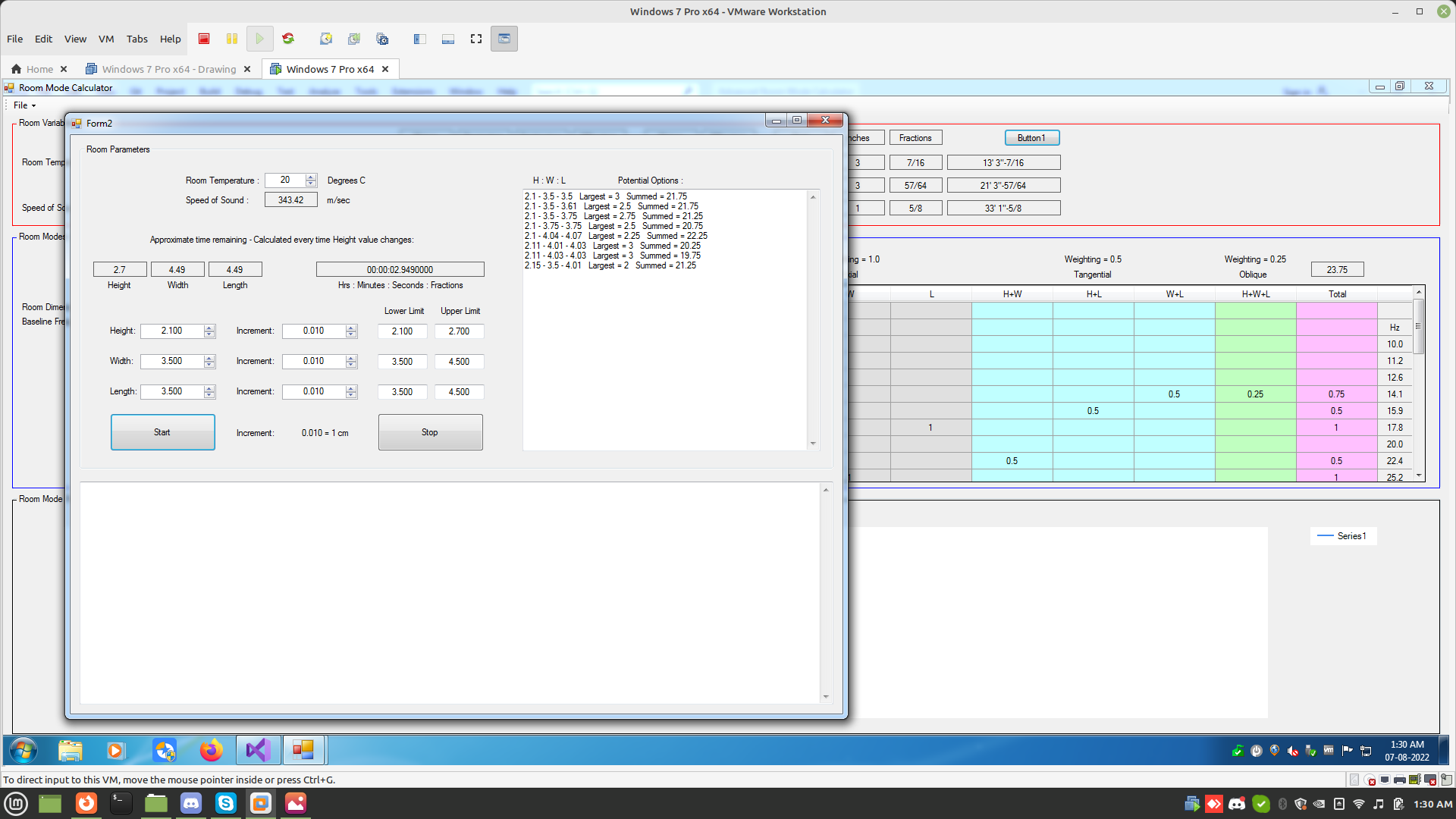Viewport: 1456px width, 819px height.
Task: Power off the virtual machine
Action: point(203,39)
